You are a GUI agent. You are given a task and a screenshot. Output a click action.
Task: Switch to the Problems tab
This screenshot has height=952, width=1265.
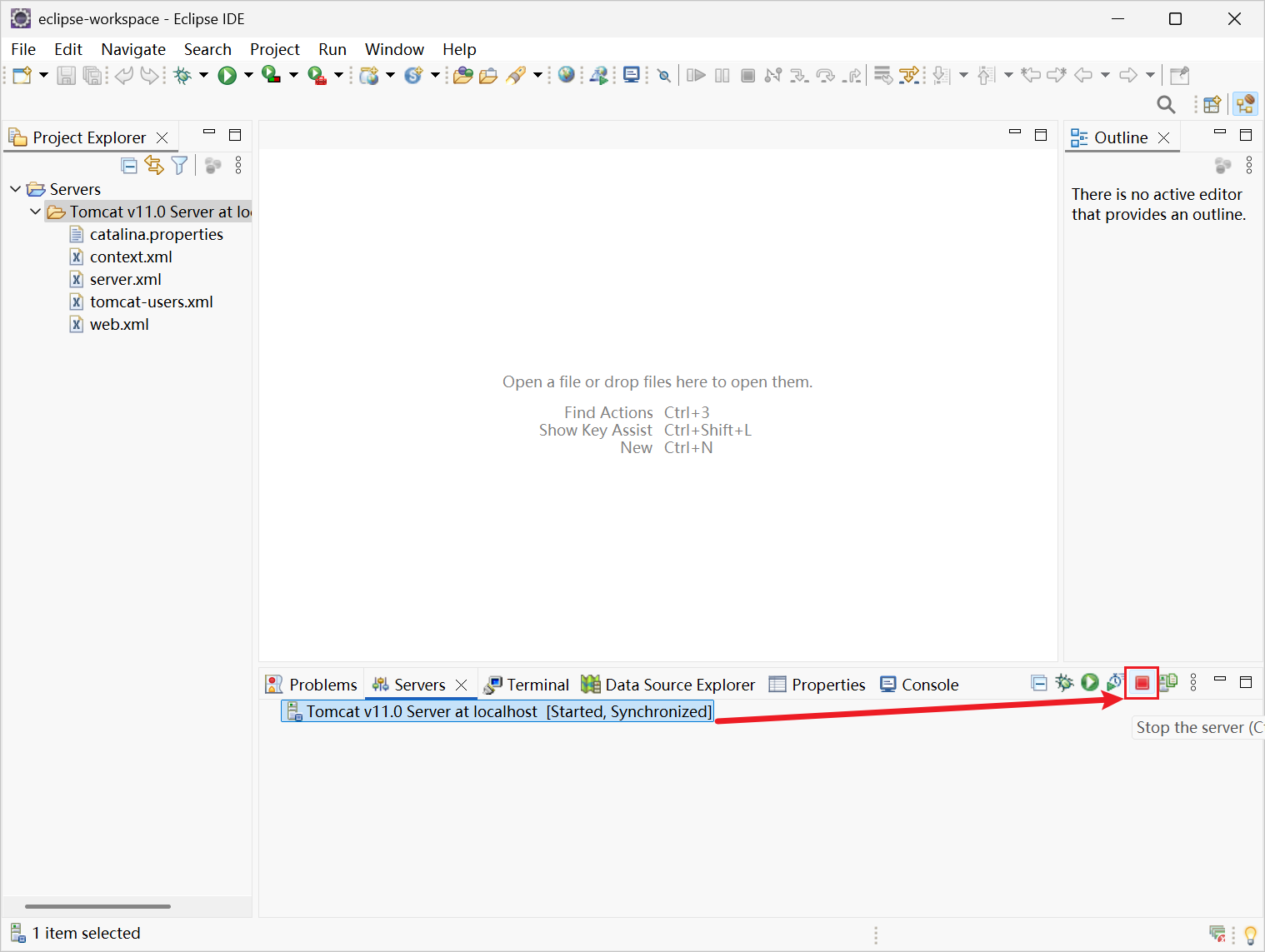(312, 685)
